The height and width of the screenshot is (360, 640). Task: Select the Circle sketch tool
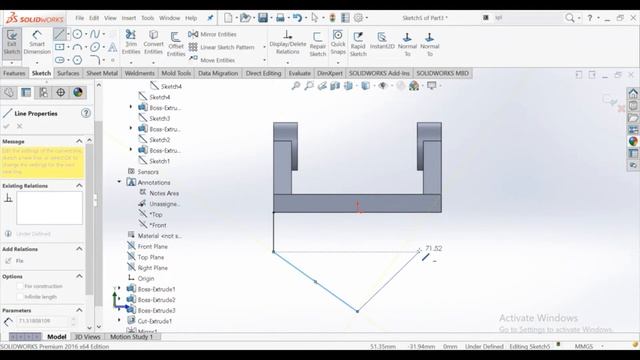[x=77, y=34]
